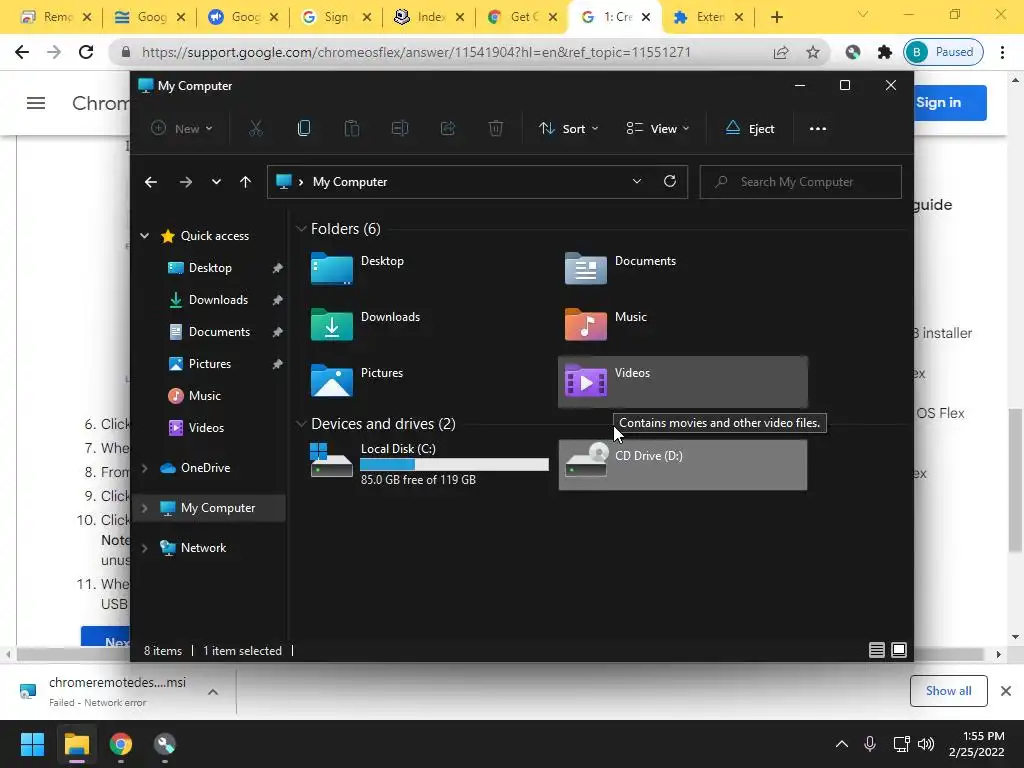1024x768 pixels.
Task: Open the New item dropdown
Action: tap(182, 129)
